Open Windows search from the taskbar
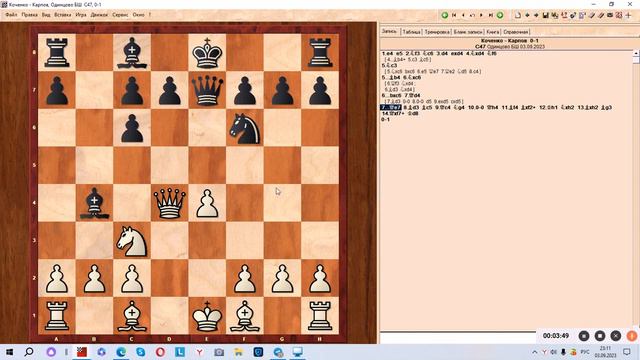 [29, 352]
